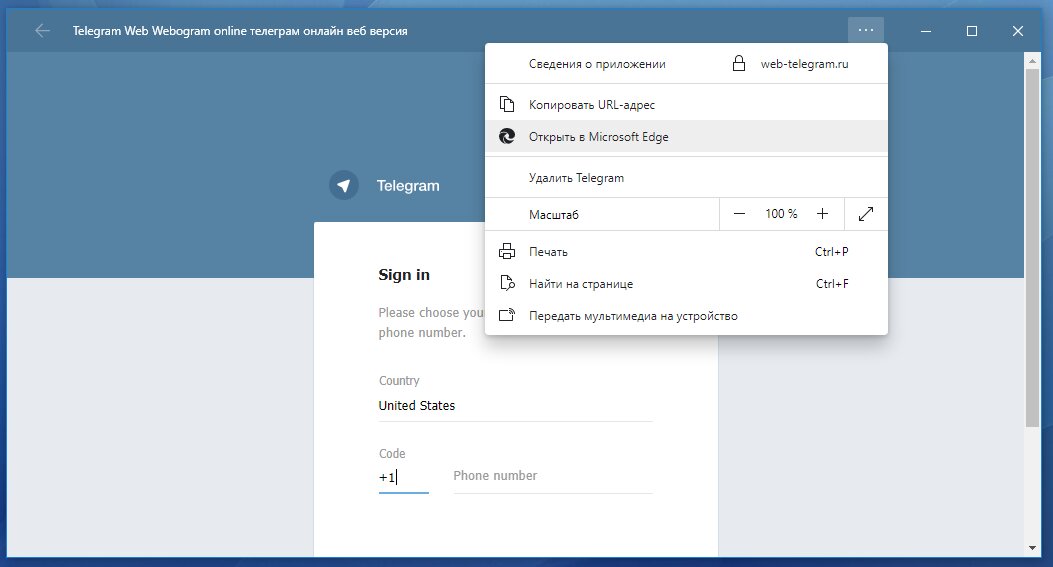The image size is (1053, 567).
Task: Click the lock icon beside web-telegram.ru
Action: (x=739, y=64)
